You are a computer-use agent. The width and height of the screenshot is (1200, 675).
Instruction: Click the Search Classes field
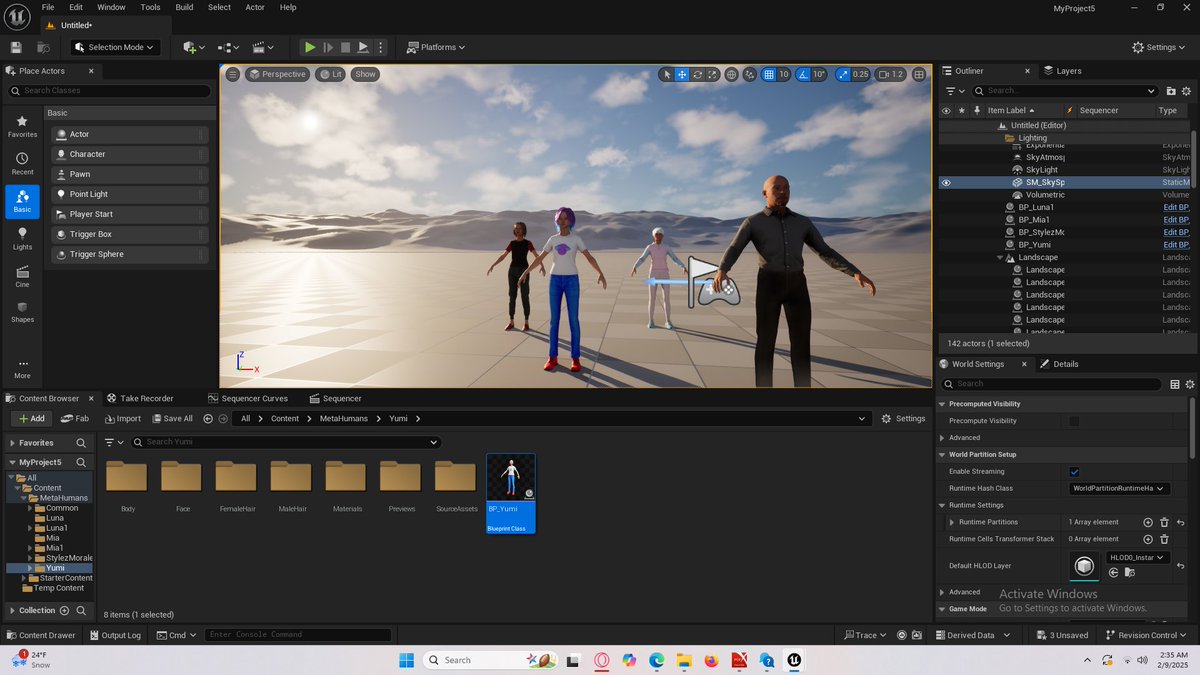tap(110, 90)
